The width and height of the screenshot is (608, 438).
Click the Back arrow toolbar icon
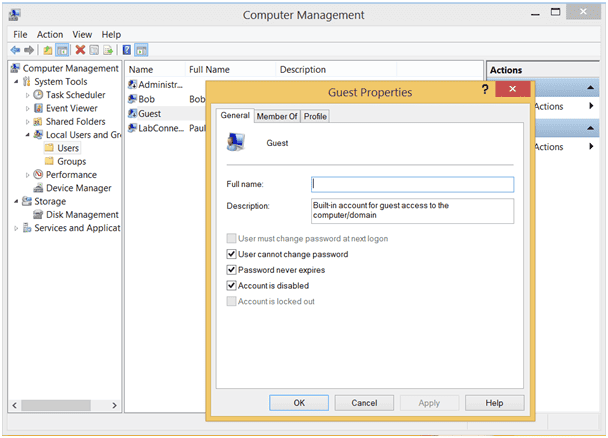pos(16,50)
